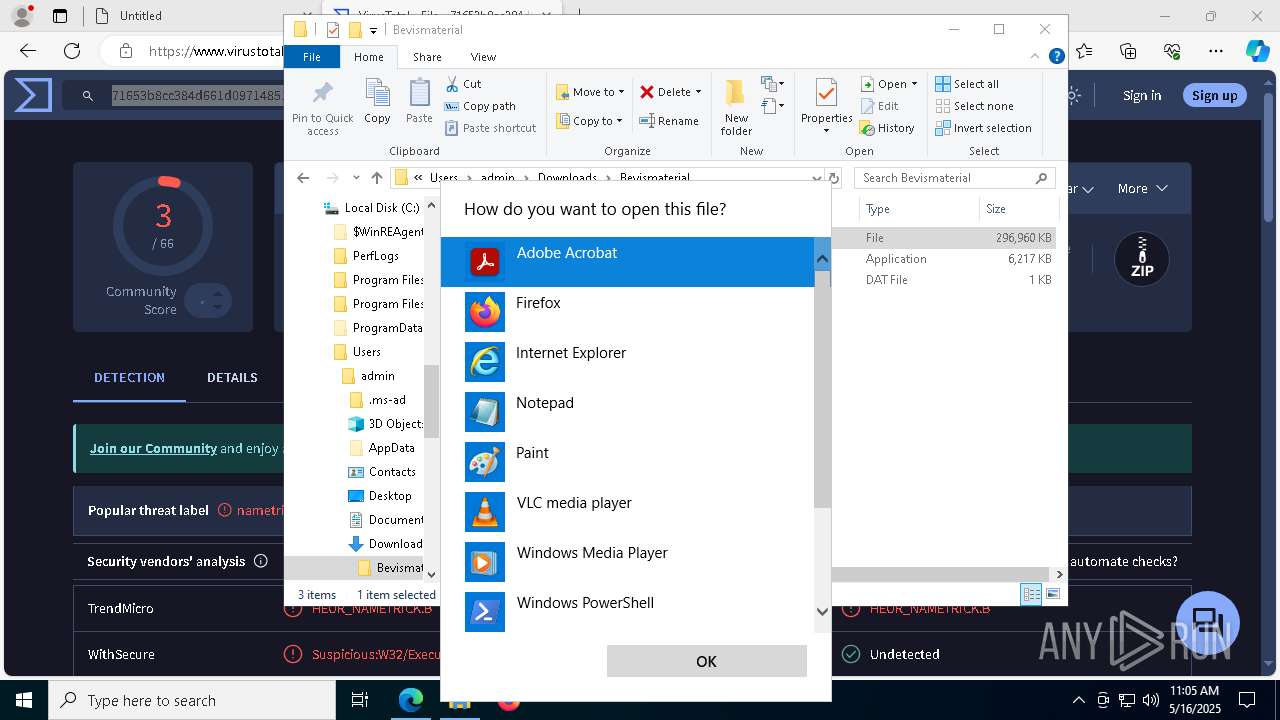Click Copy path in Clipboard group
This screenshot has height=720, width=1280.
click(480, 106)
